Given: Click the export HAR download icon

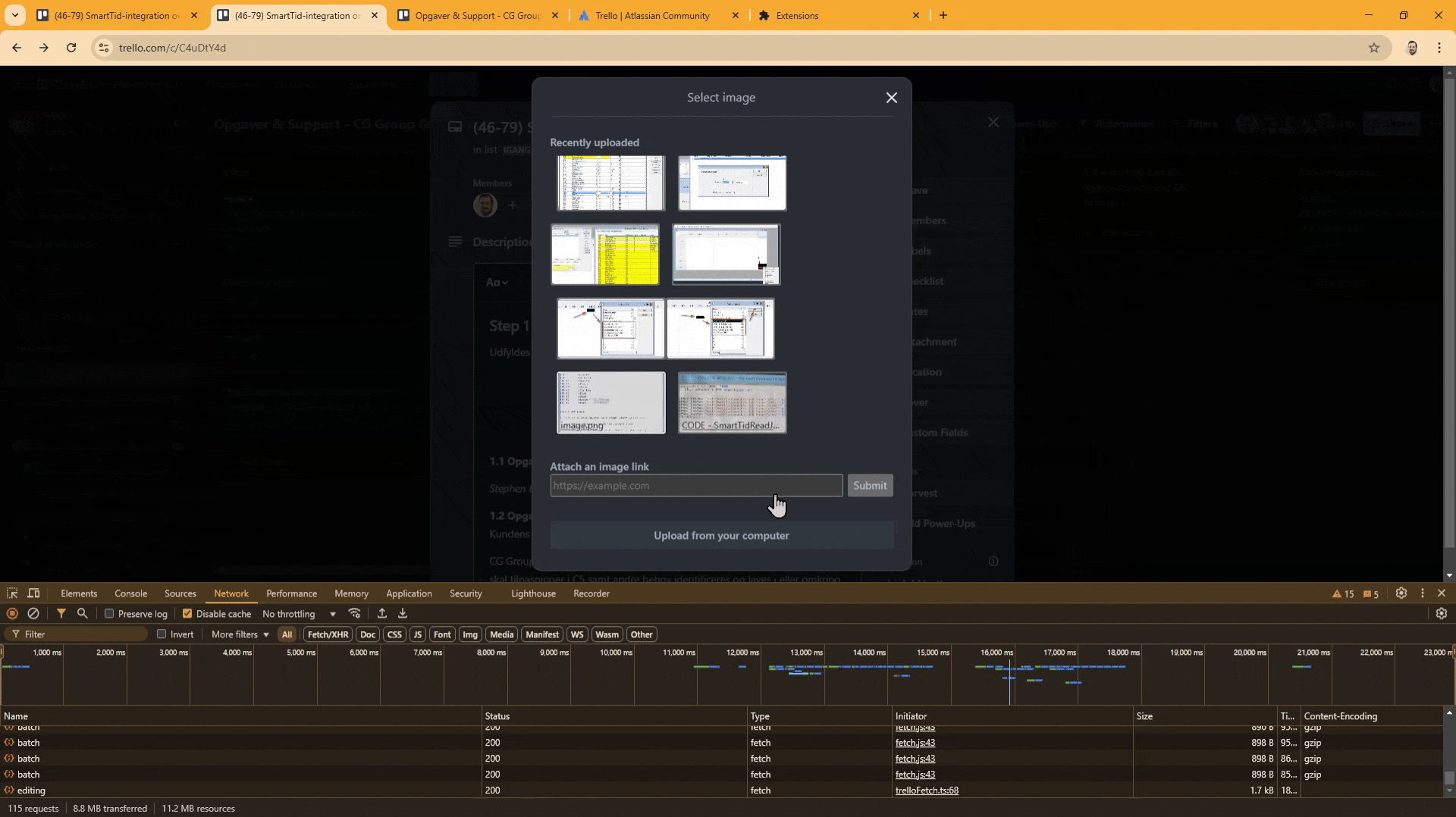Looking at the screenshot, I should pos(403,614).
